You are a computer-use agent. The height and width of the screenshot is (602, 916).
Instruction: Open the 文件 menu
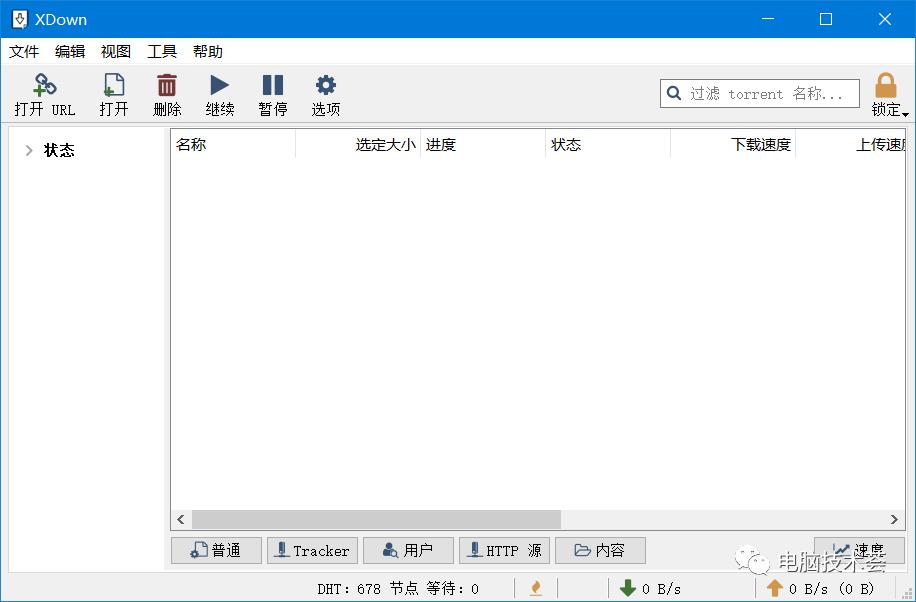point(24,51)
